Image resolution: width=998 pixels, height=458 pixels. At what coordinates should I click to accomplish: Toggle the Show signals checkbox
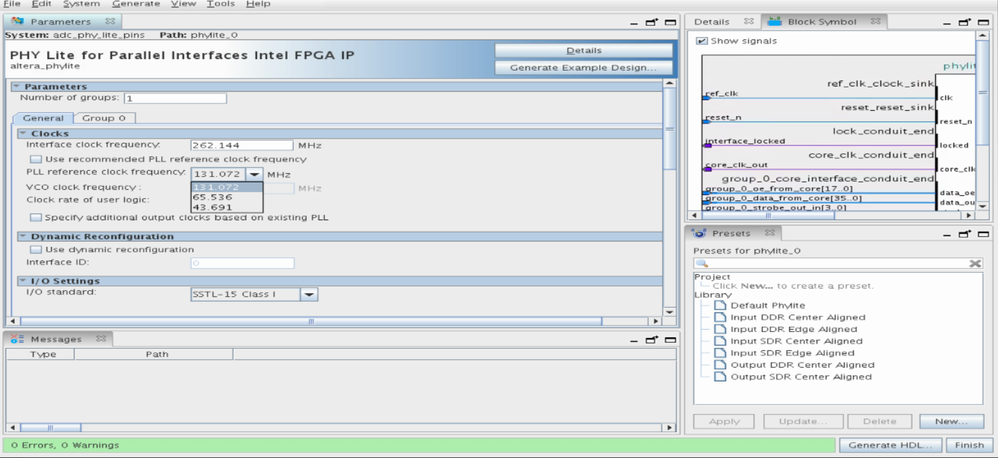[701, 41]
